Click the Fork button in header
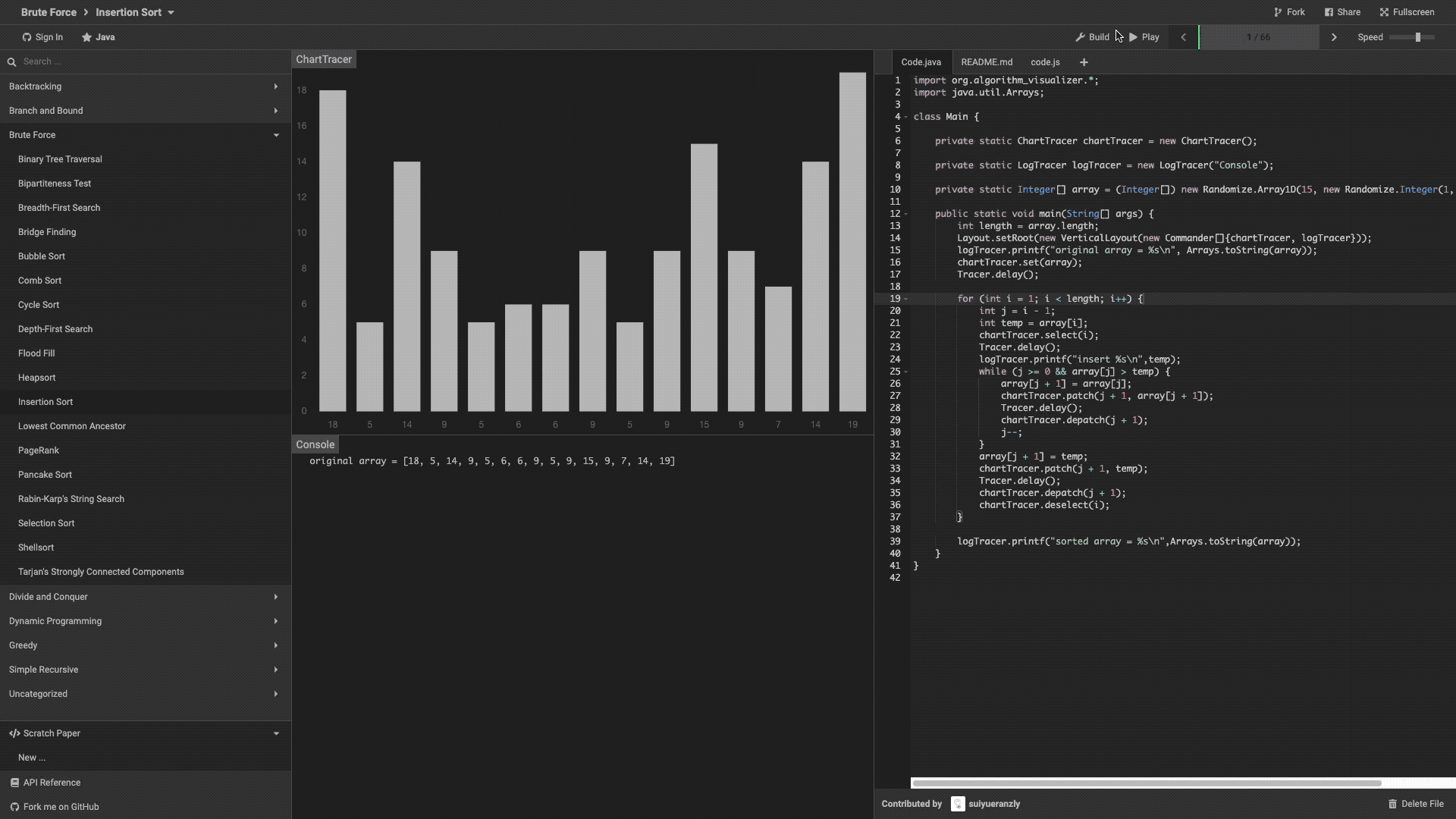 tap(1289, 12)
